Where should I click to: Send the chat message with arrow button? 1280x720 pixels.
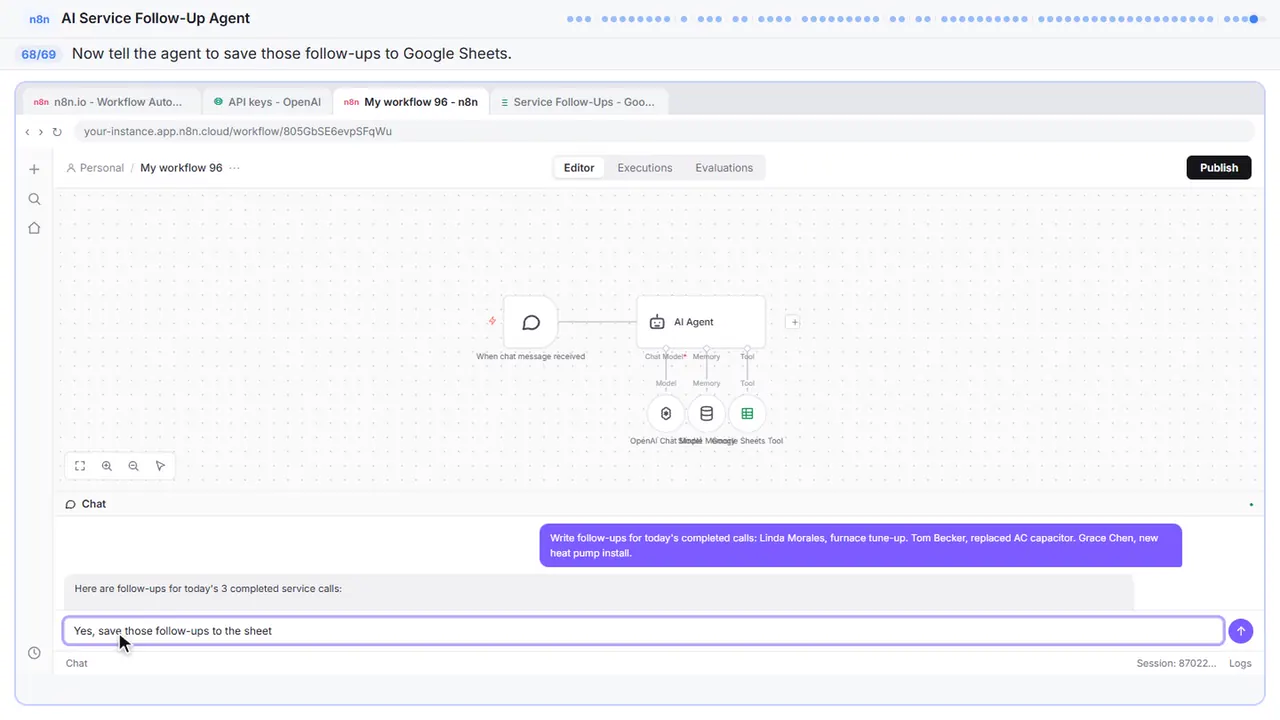(1240, 631)
